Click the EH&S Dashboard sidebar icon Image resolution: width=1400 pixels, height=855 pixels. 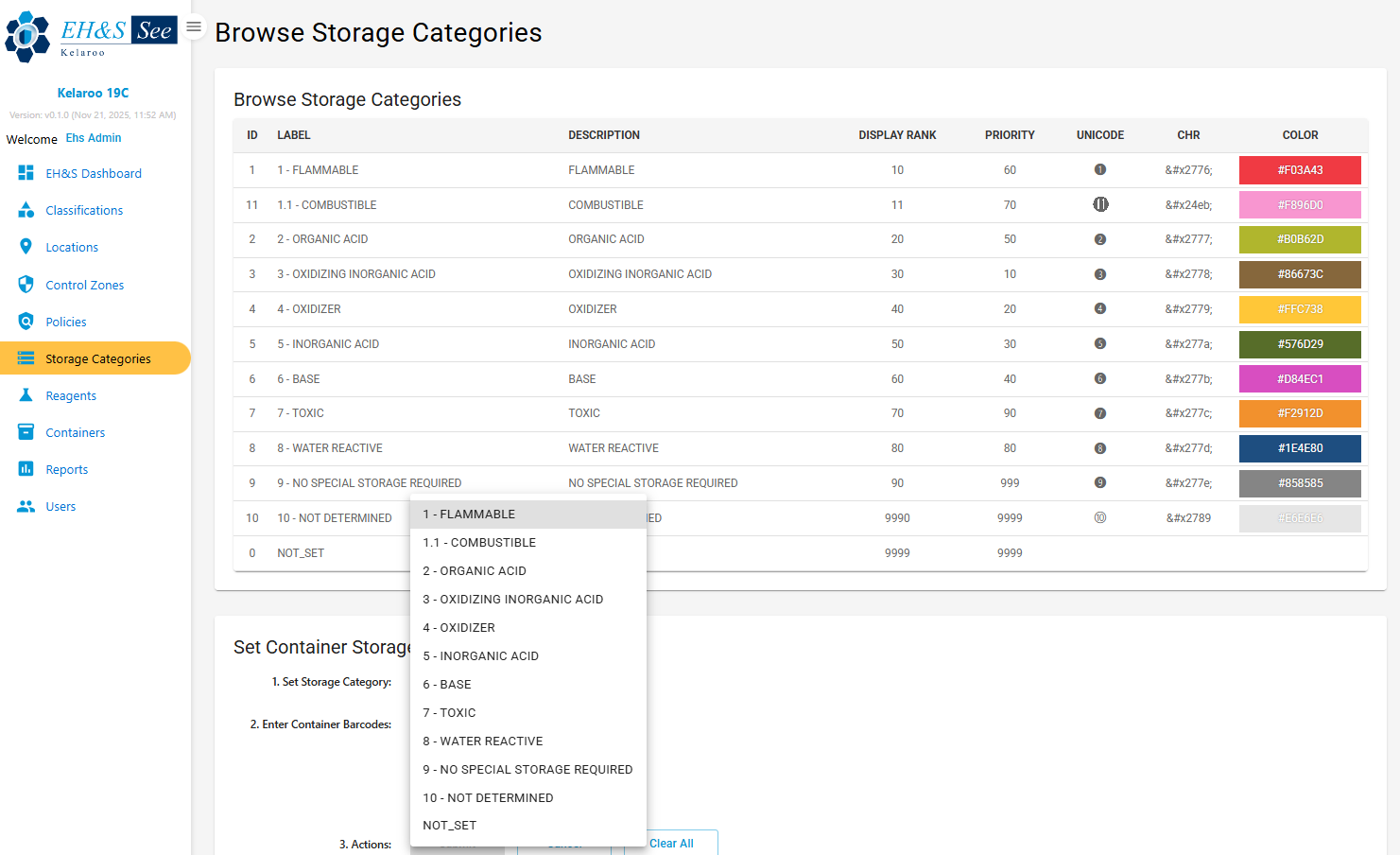26,173
